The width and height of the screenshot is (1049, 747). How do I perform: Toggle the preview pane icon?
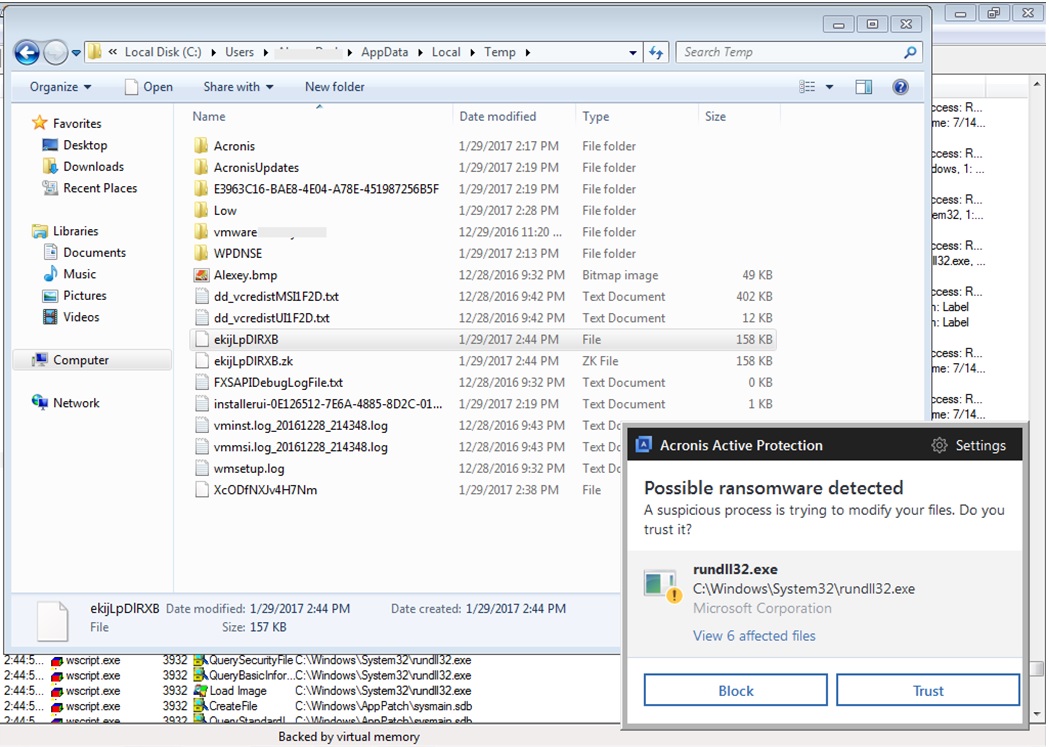864,87
